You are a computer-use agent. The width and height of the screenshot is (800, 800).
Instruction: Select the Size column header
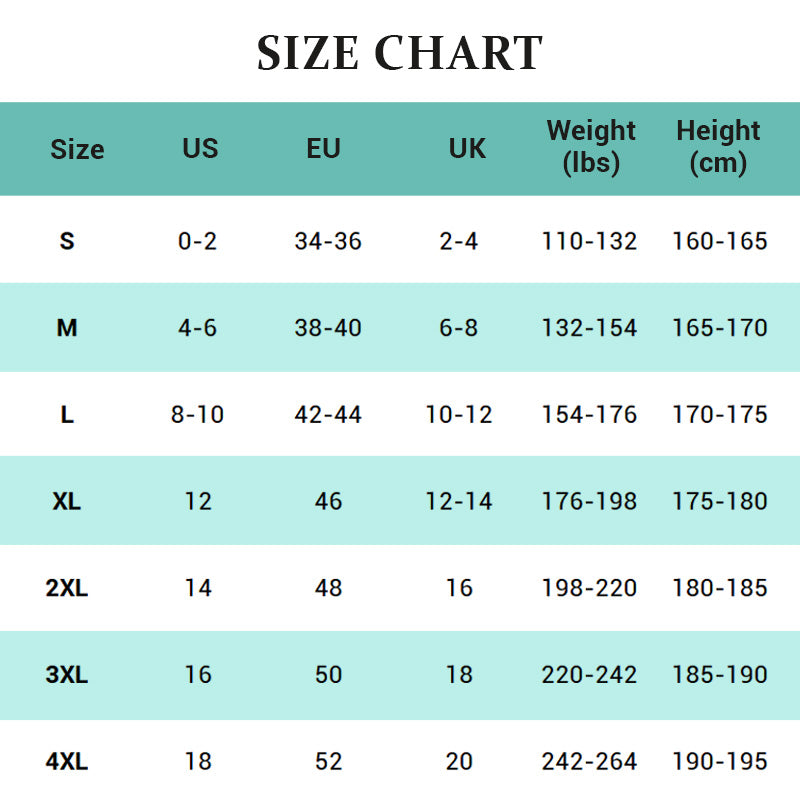77,149
